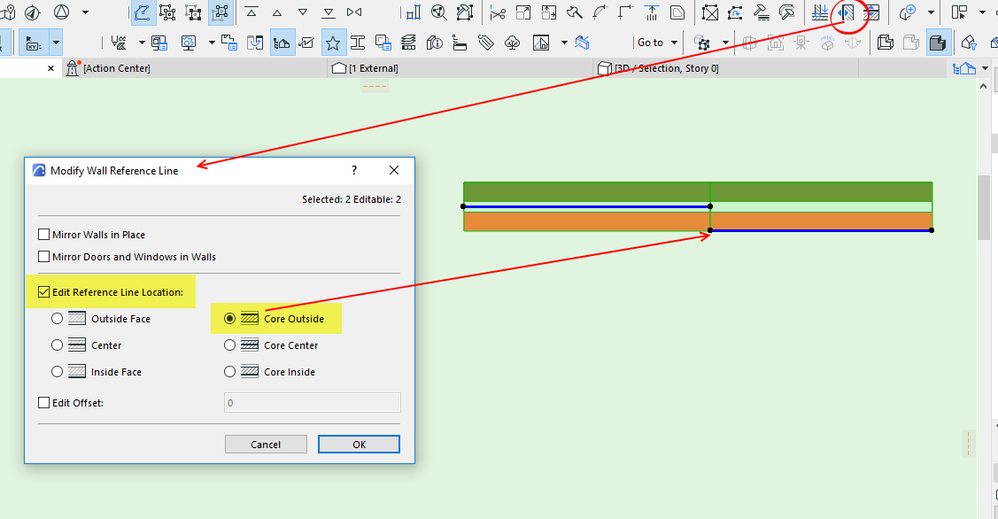Screen dimensions: 998x519
Task: Expand dropdown arrow next to XY coordinates icon
Action: pyautogui.click(x=56, y=43)
